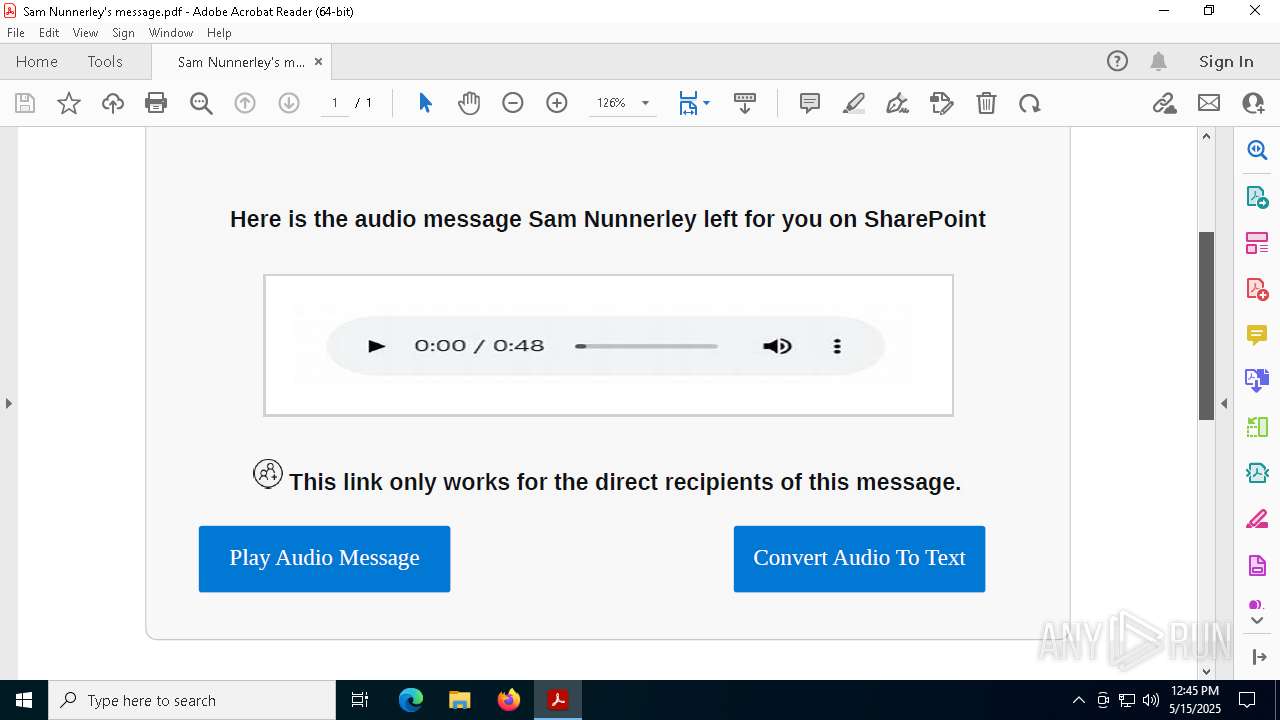The width and height of the screenshot is (1280, 720).
Task: Expand the left navigation pane arrow
Action: 9,403
